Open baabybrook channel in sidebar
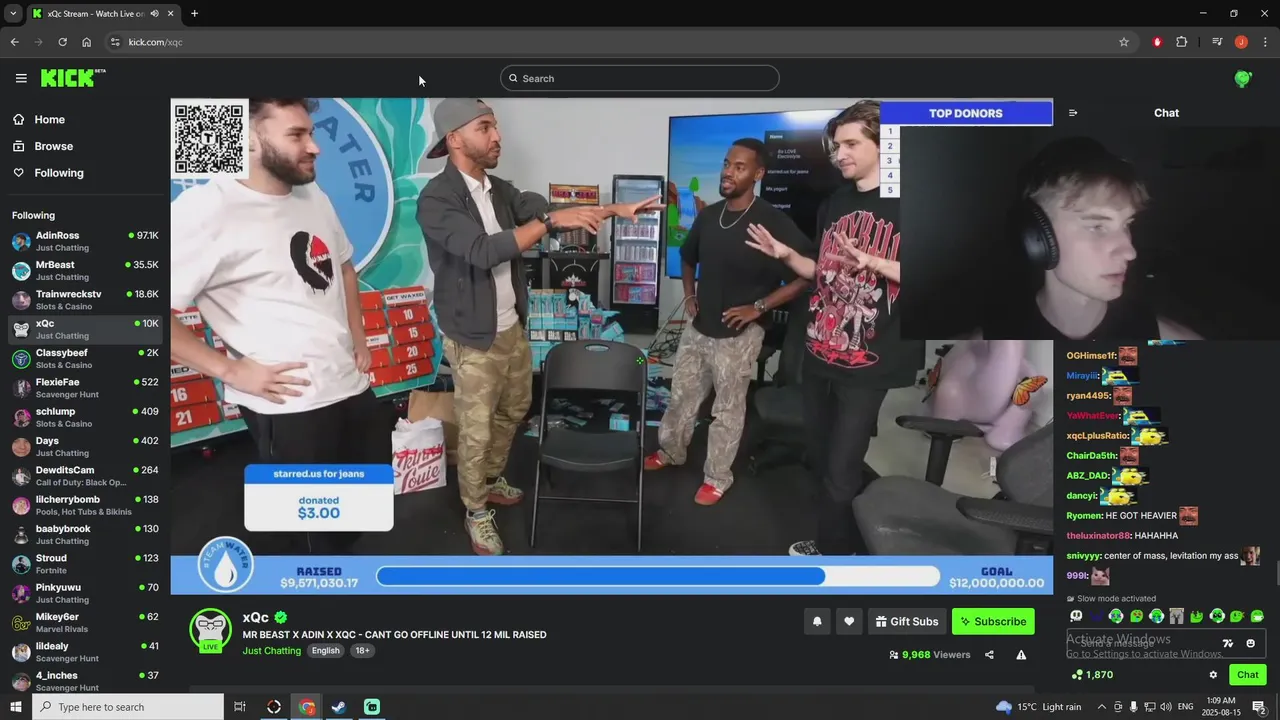 click(x=85, y=534)
